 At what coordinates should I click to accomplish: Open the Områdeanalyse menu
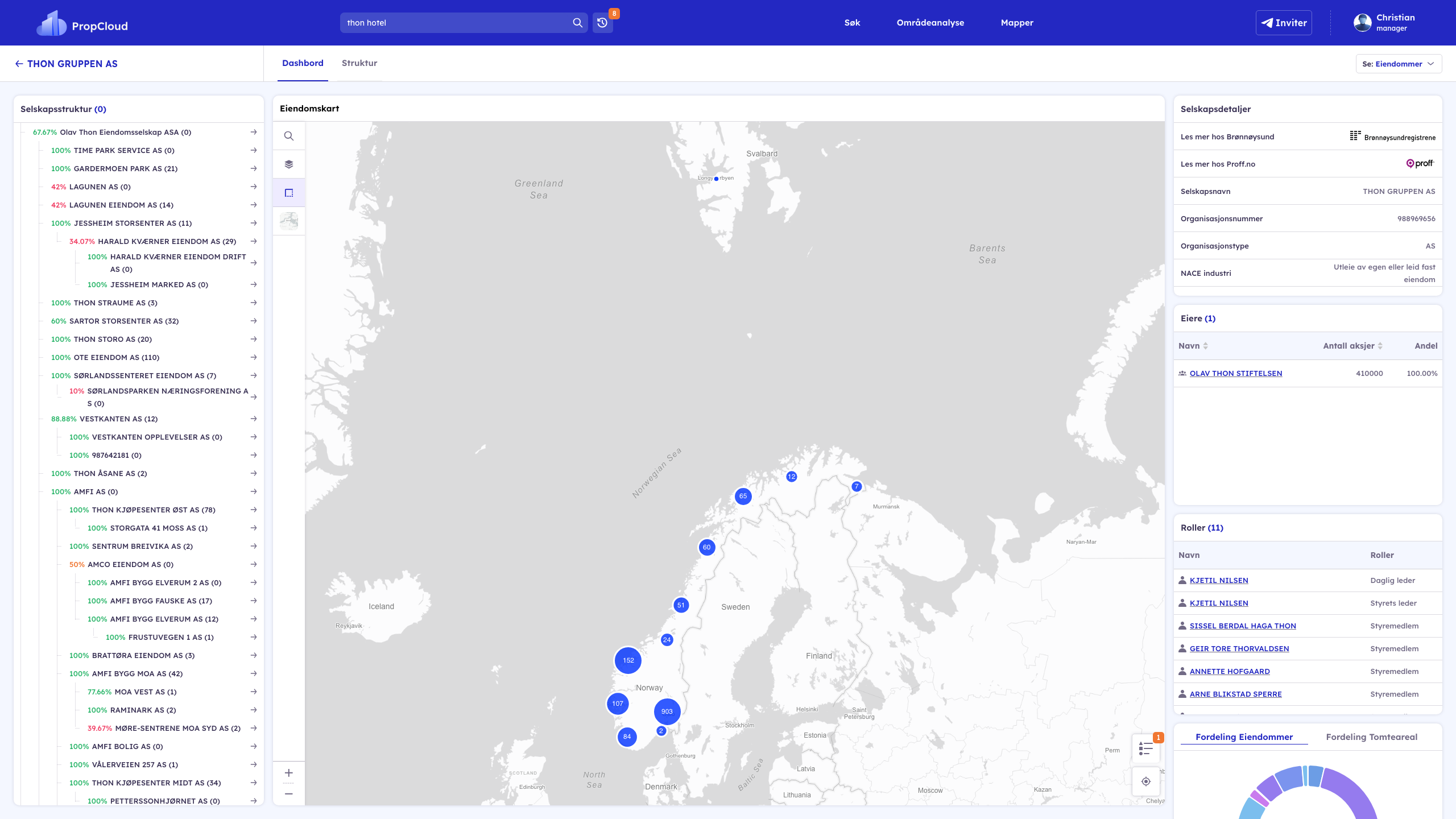pos(930,23)
